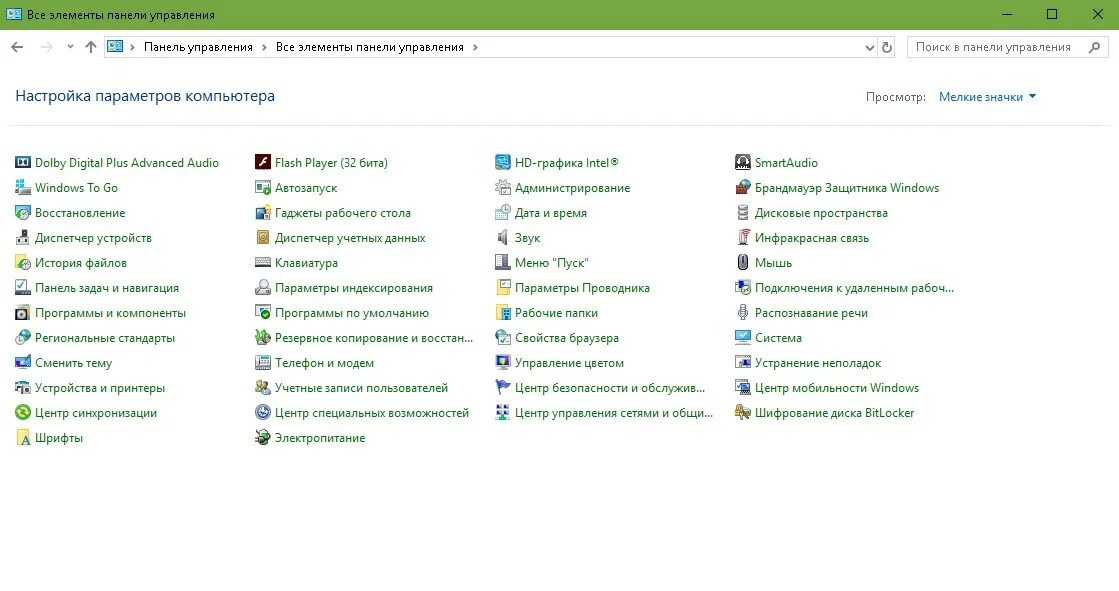Open Учетные записи пользователей
1119x591 pixels.
[361, 388]
